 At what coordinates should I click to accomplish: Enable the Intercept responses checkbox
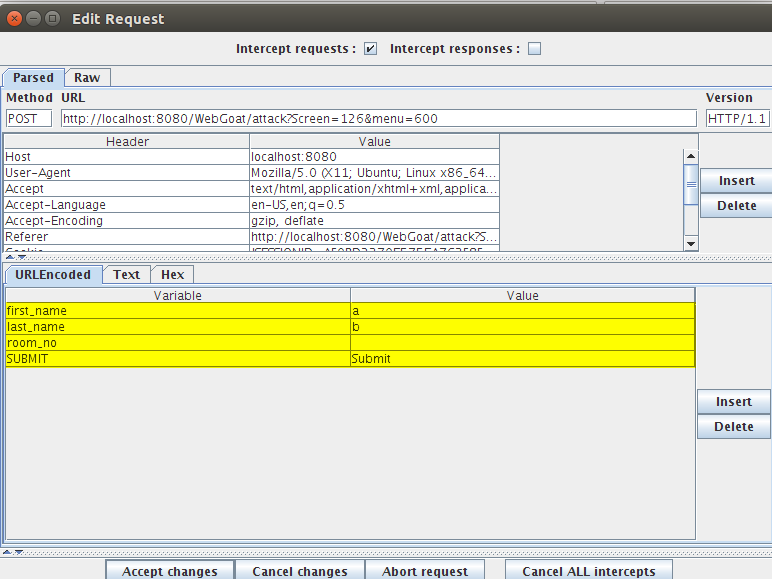point(534,49)
